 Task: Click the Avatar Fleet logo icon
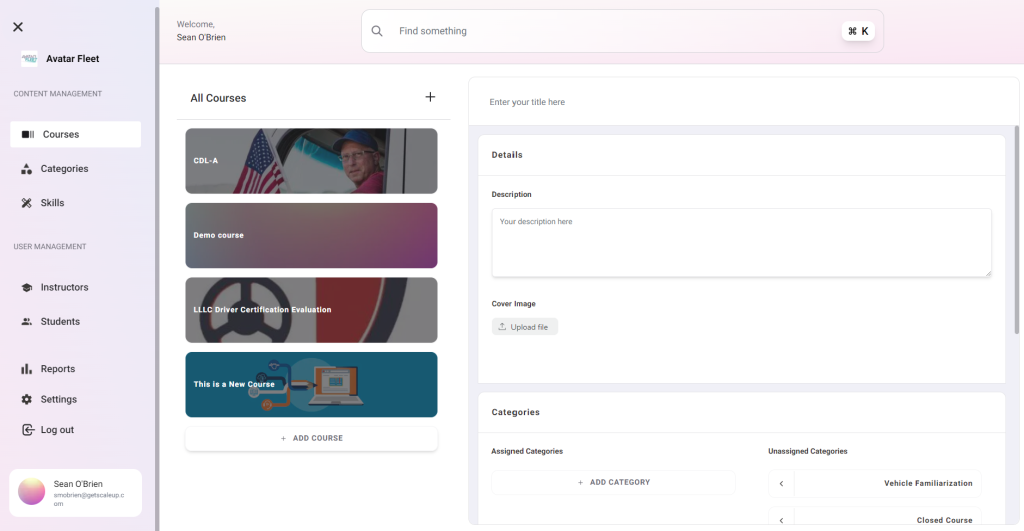[29, 59]
